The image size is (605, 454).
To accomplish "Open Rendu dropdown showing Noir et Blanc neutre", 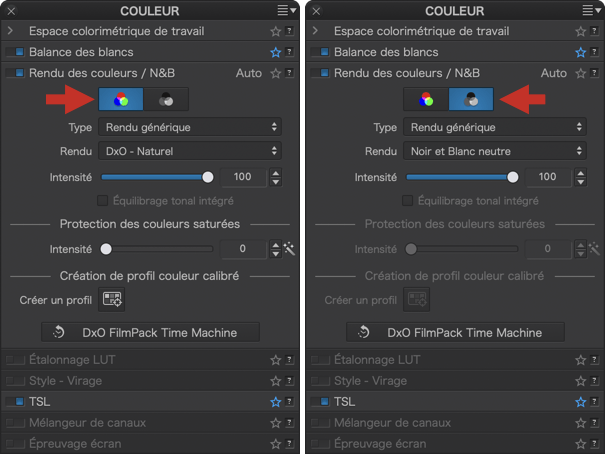I will coord(495,151).
